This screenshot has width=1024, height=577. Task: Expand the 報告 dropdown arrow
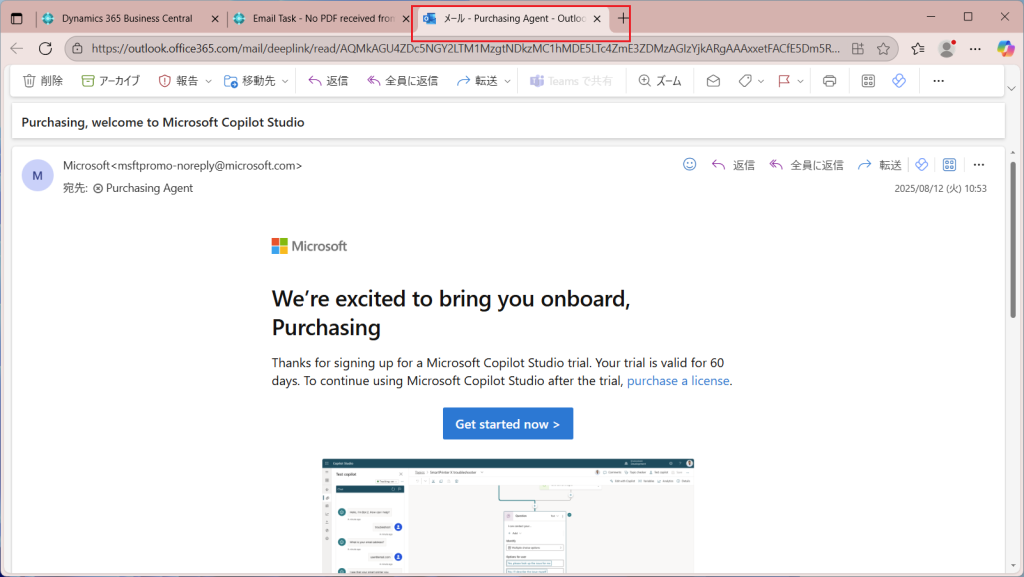point(208,82)
